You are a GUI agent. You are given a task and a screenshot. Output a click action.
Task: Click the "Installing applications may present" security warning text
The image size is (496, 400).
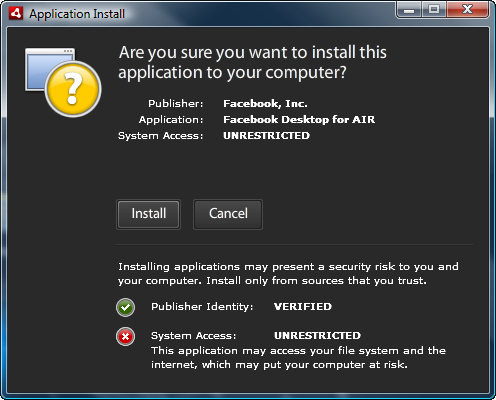click(x=288, y=274)
